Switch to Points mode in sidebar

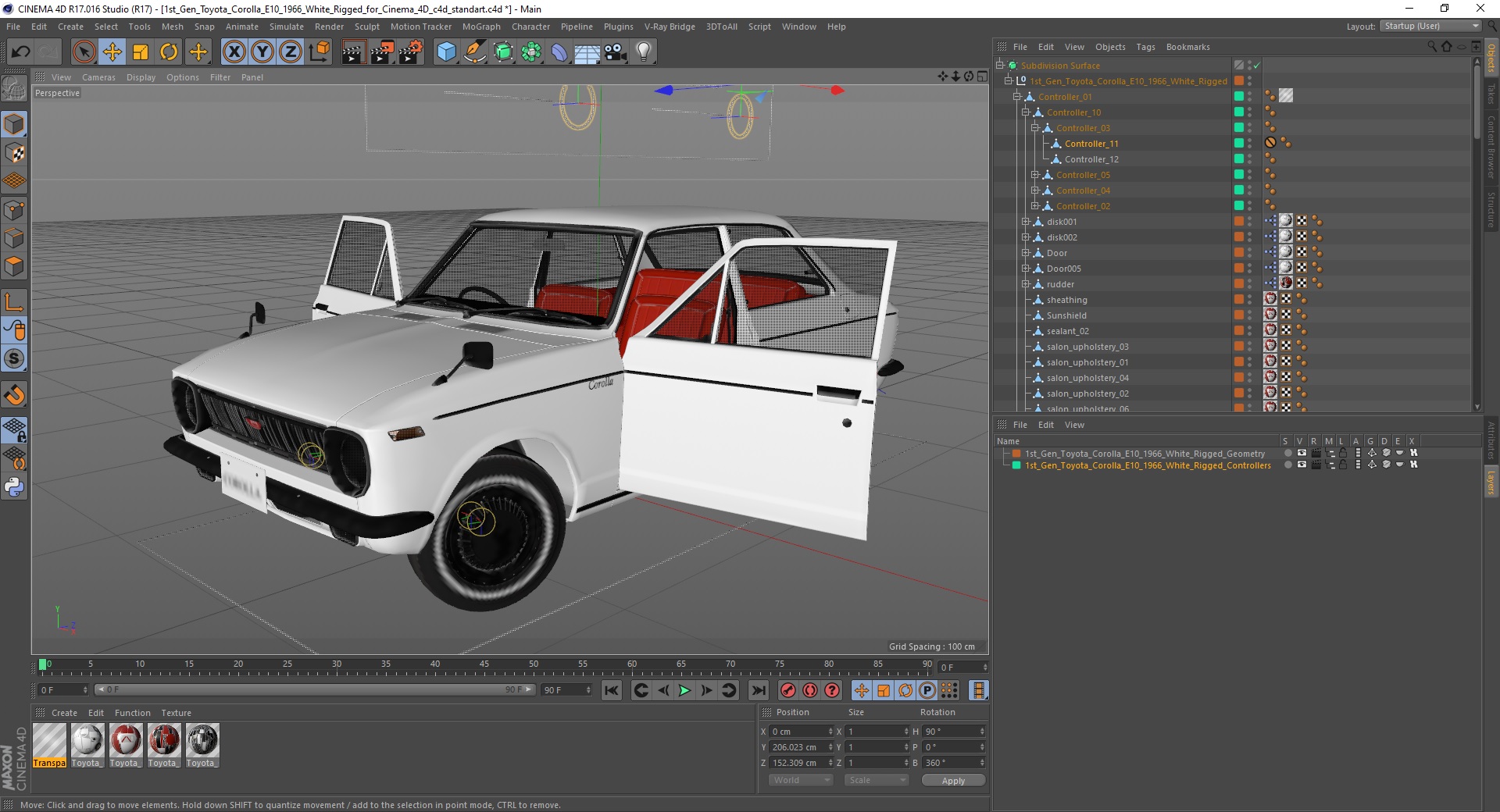click(14, 210)
